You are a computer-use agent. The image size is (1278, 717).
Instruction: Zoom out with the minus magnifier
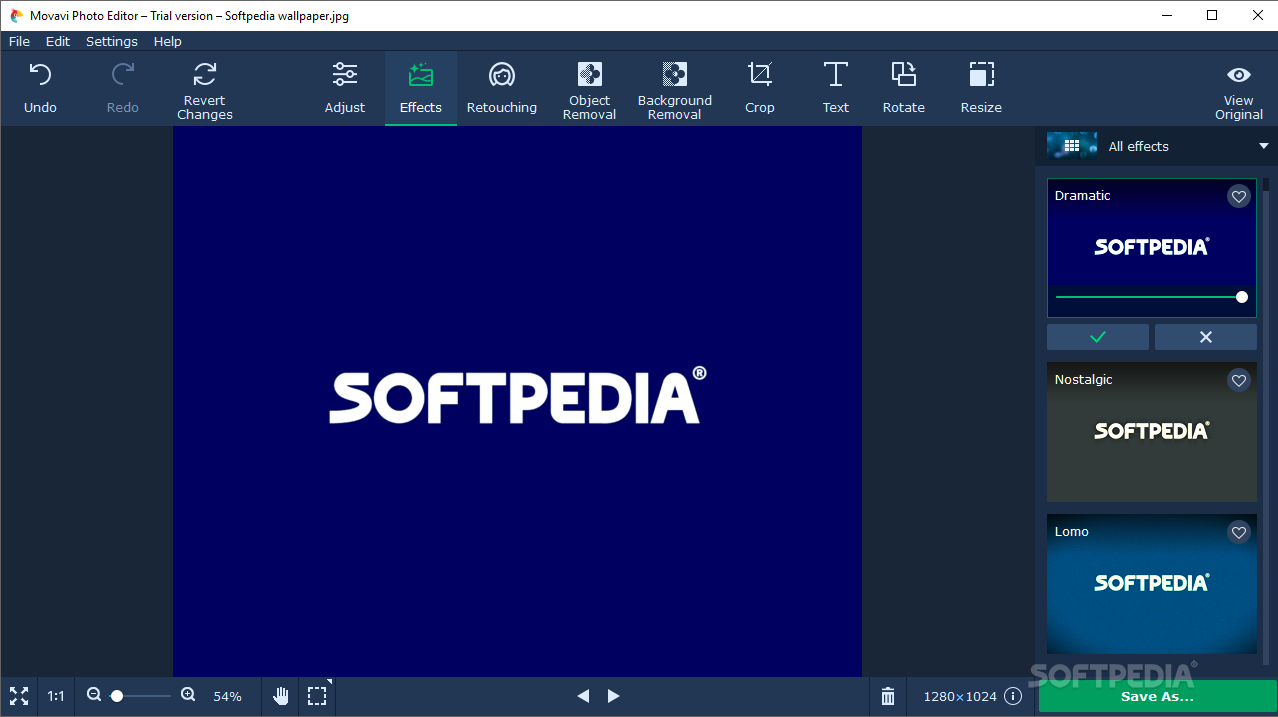pyautogui.click(x=94, y=695)
